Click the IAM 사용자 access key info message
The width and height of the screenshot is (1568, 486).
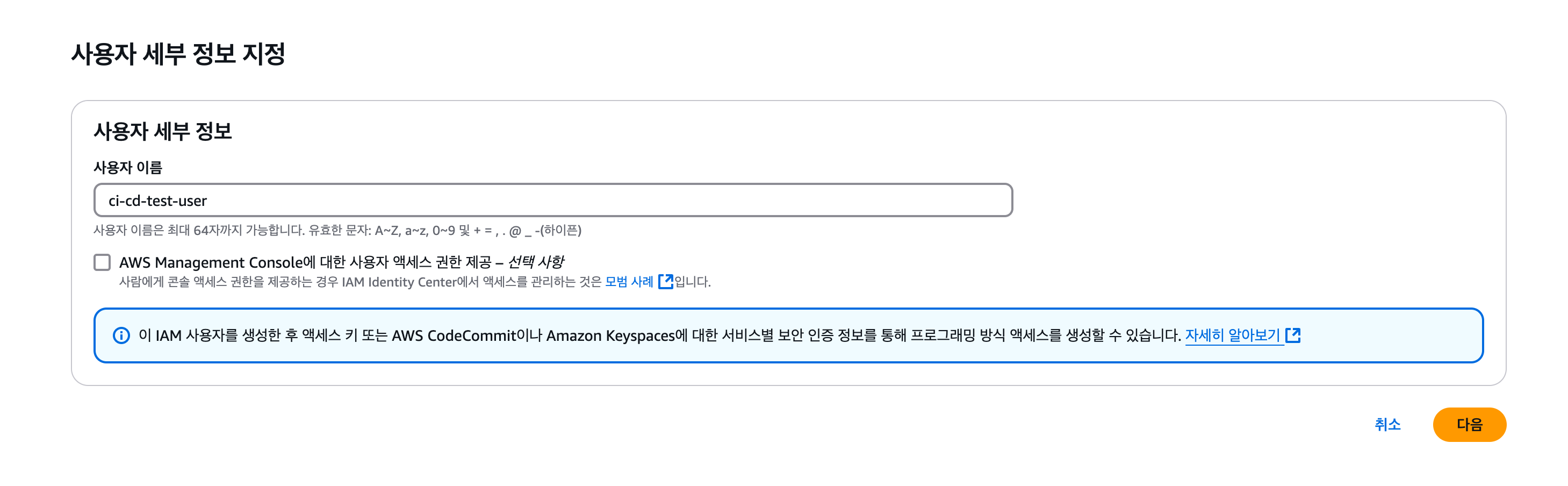[660, 335]
